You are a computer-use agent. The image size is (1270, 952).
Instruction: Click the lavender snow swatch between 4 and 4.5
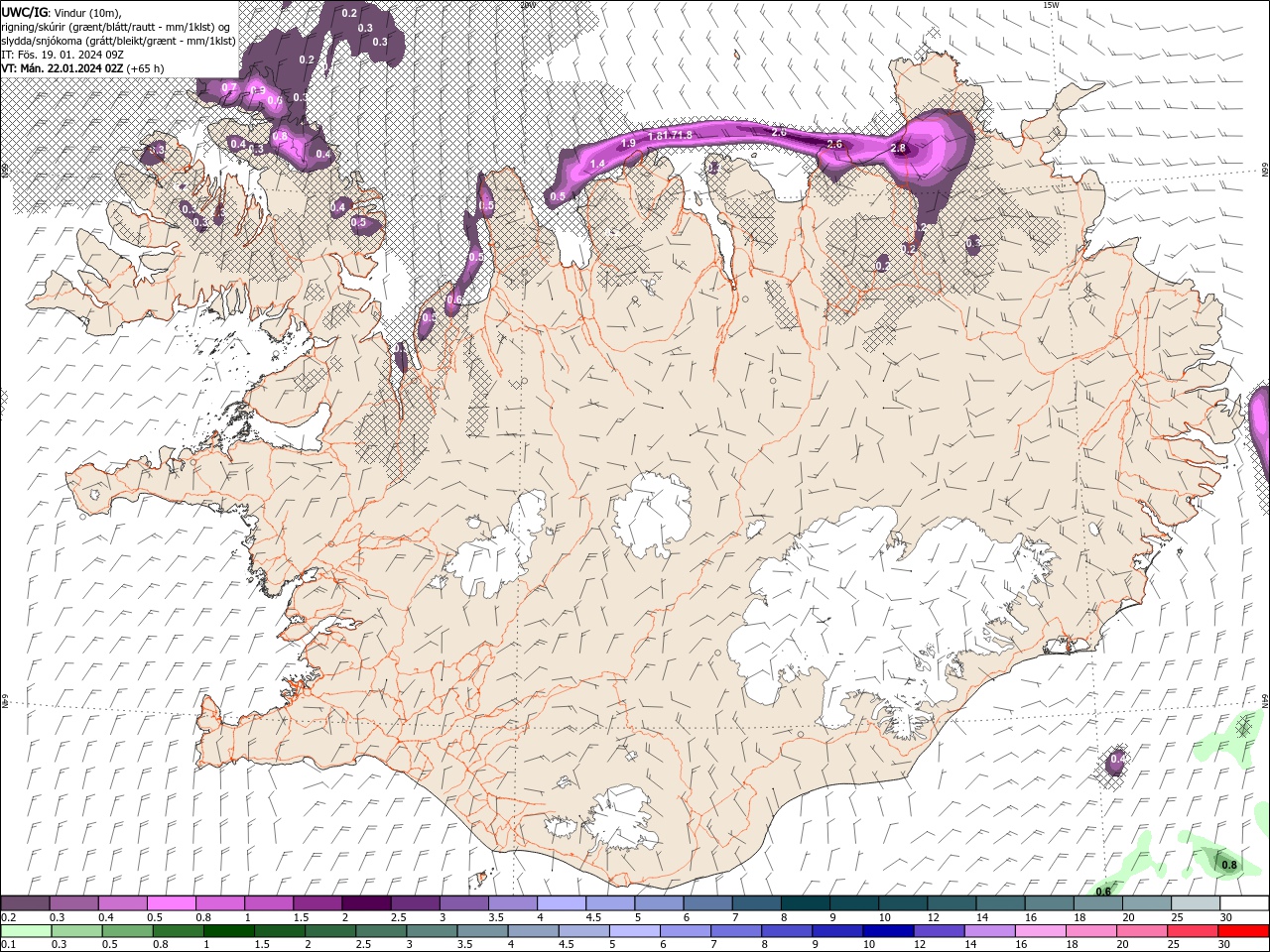(x=561, y=903)
